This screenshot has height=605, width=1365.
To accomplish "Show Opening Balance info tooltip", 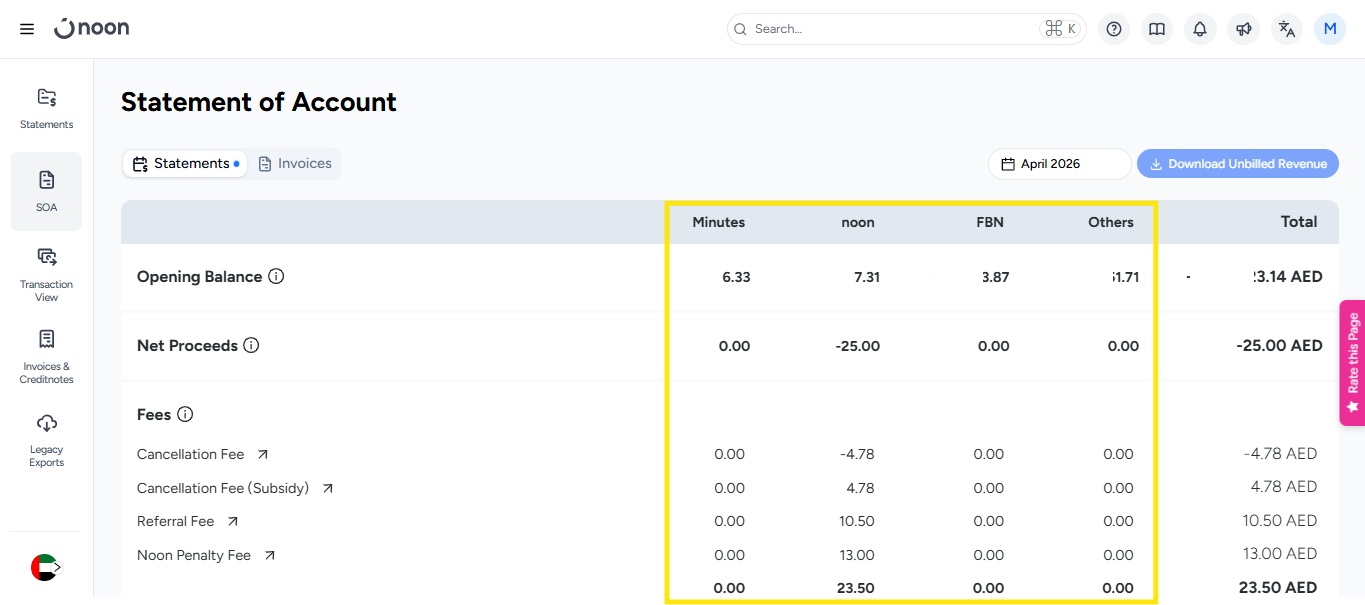I will tap(276, 277).
